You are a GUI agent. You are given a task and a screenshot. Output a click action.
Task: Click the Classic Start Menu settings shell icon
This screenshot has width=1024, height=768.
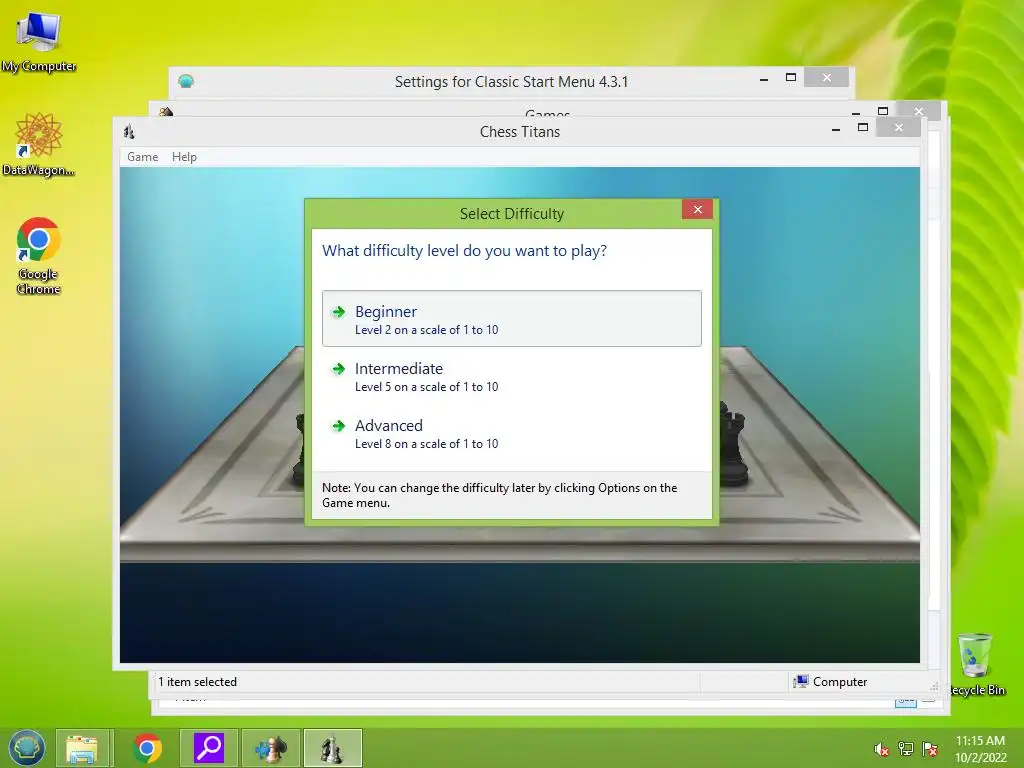pyautogui.click(x=186, y=81)
